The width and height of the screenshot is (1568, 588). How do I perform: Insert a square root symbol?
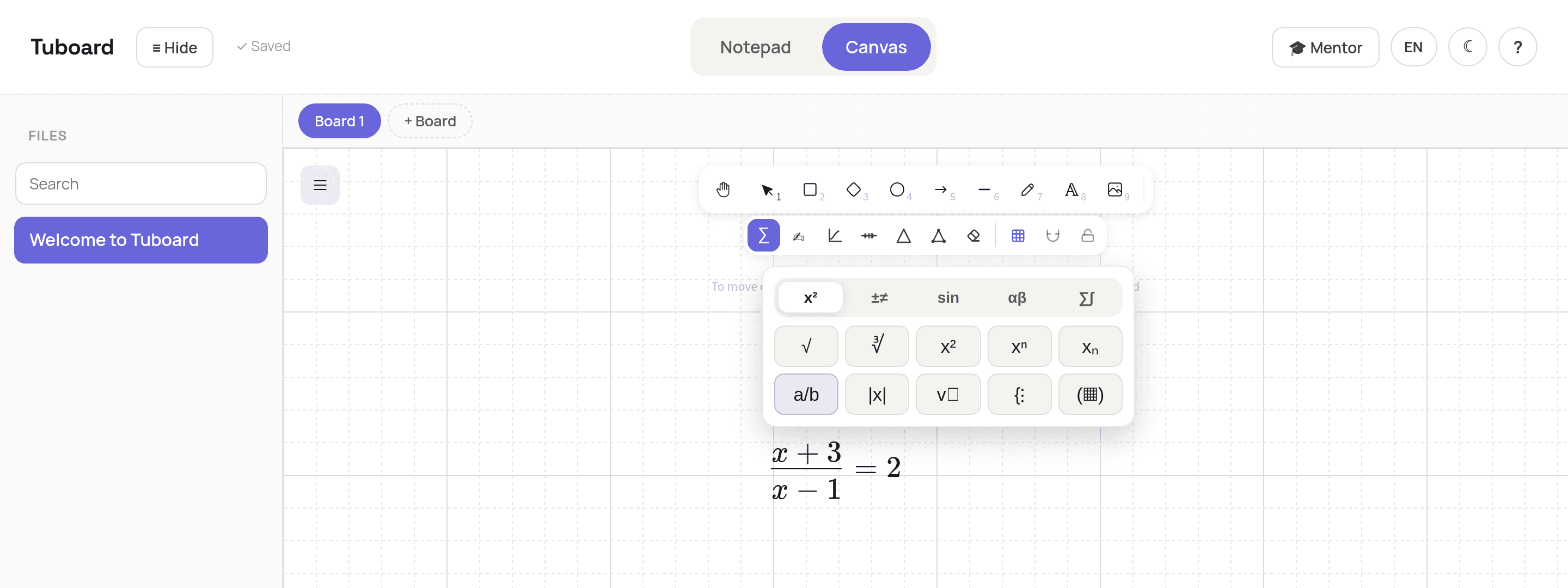click(x=806, y=346)
